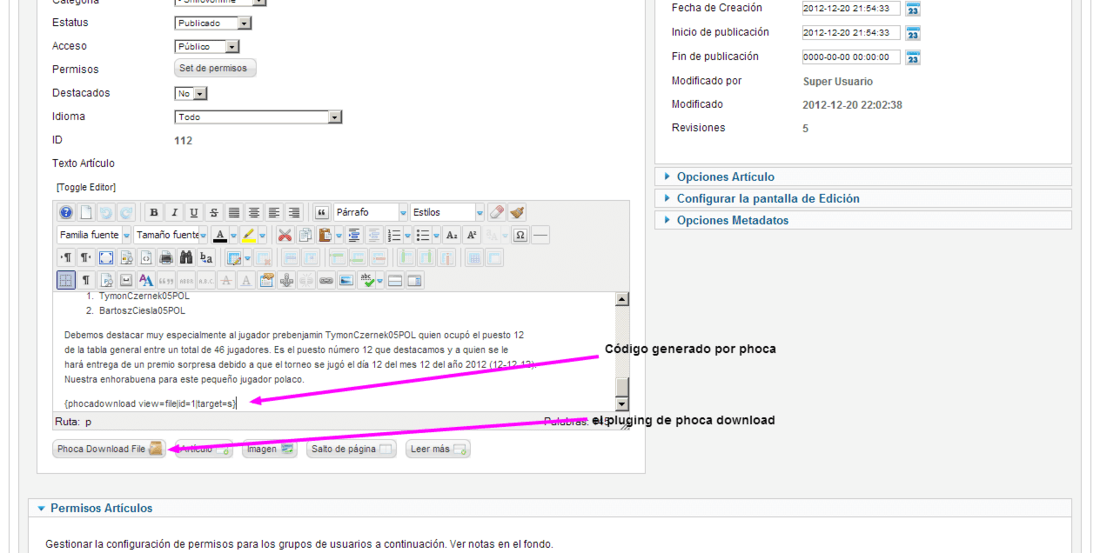Print the article with printer icon
This screenshot has width=1100, height=553.
click(166, 258)
